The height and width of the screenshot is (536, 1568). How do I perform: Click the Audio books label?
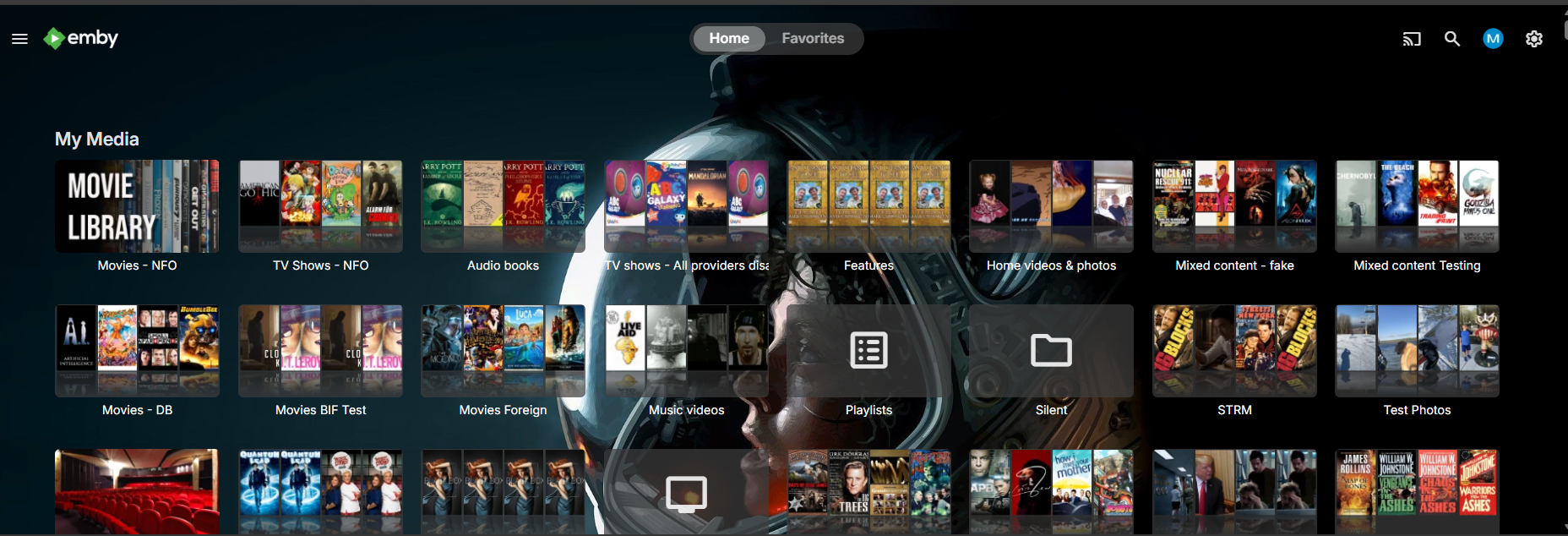coord(503,265)
